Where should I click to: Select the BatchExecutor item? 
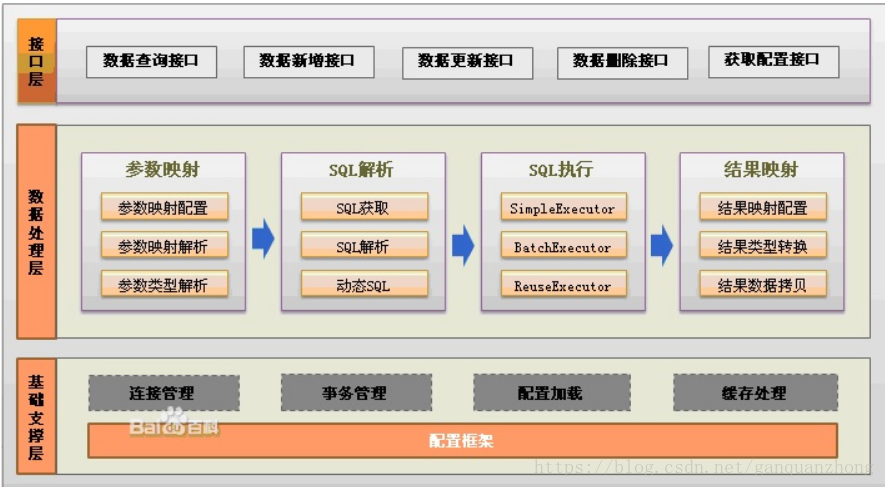(x=564, y=245)
